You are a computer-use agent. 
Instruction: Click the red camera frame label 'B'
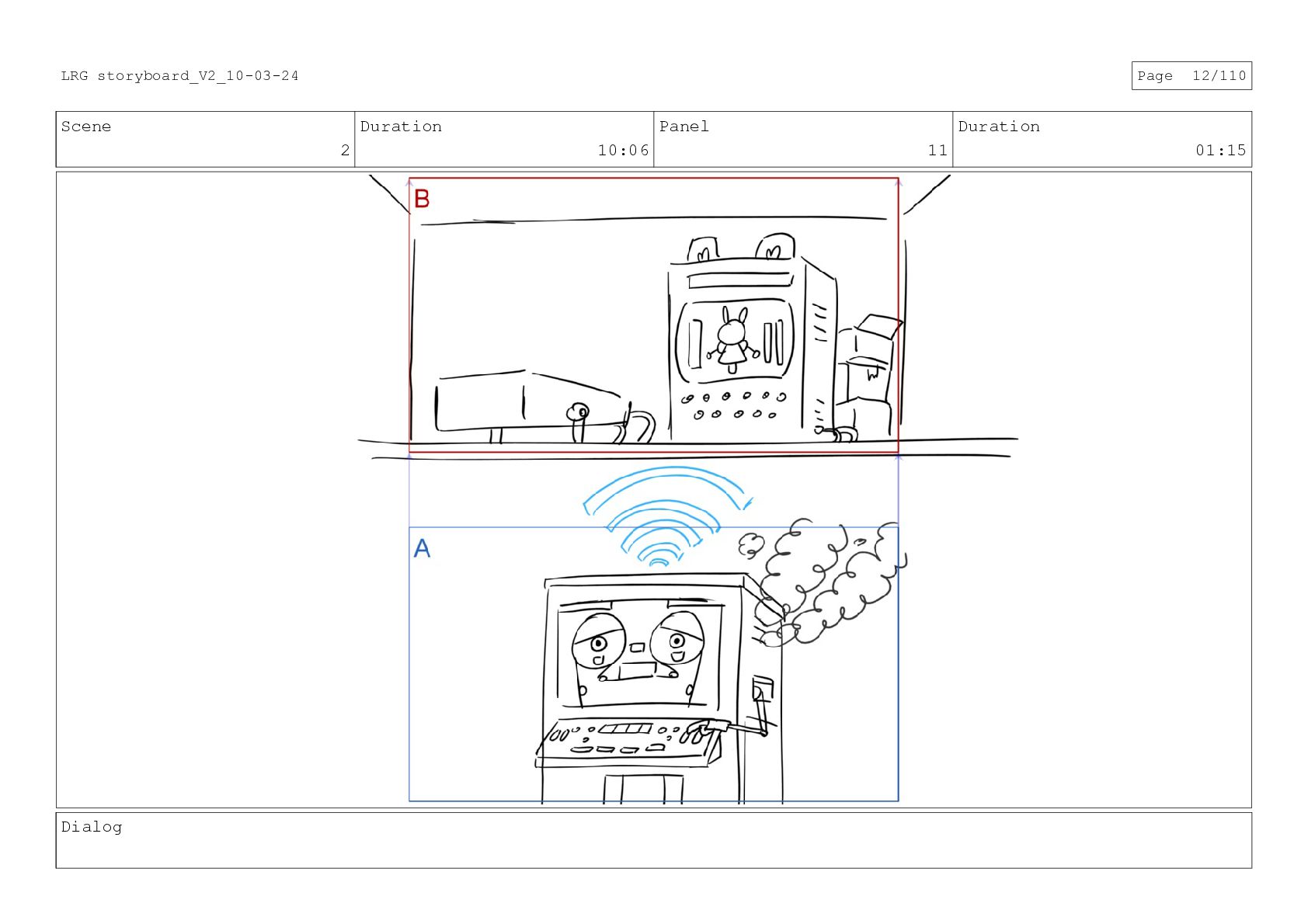click(422, 199)
